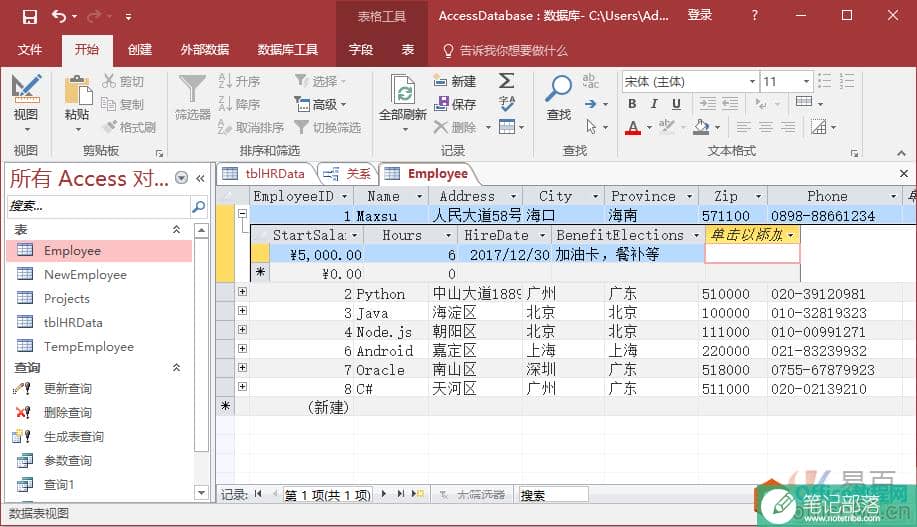Click the Totals sigma icon

point(506,81)
